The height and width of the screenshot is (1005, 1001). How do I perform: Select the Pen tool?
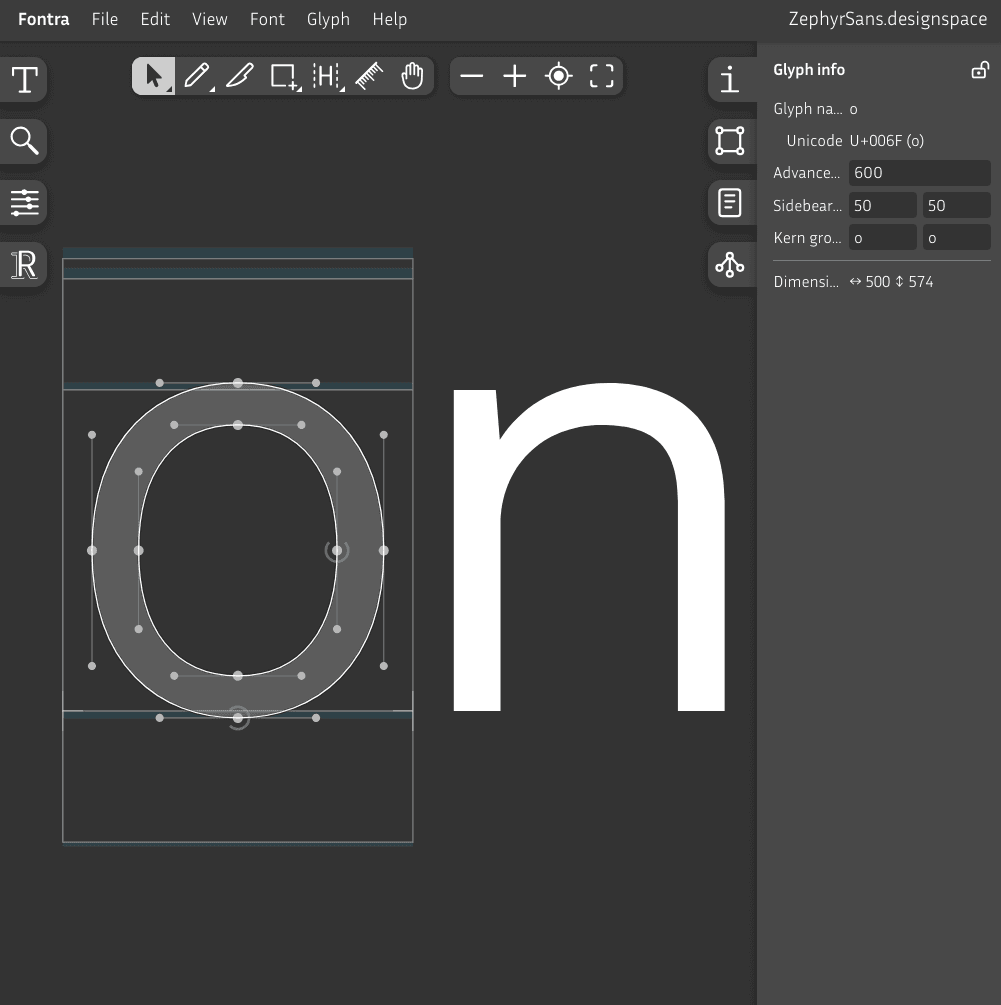(197, 76)
